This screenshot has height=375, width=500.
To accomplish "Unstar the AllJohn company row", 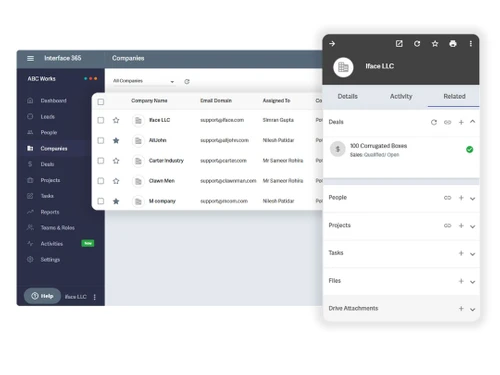I will [x=116, y=140].
